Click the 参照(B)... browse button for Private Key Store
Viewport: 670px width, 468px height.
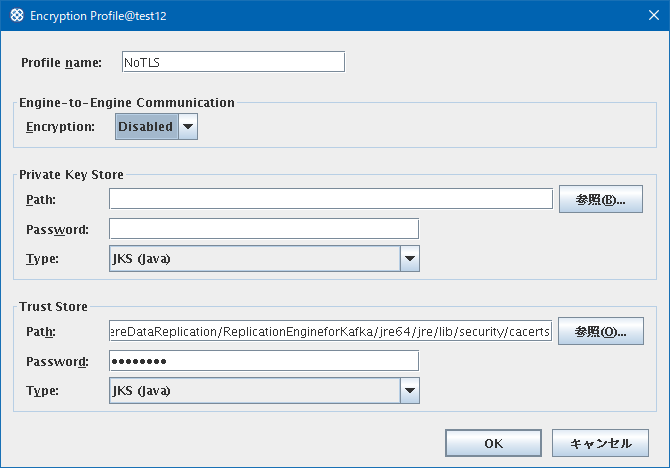pos(601,199)
